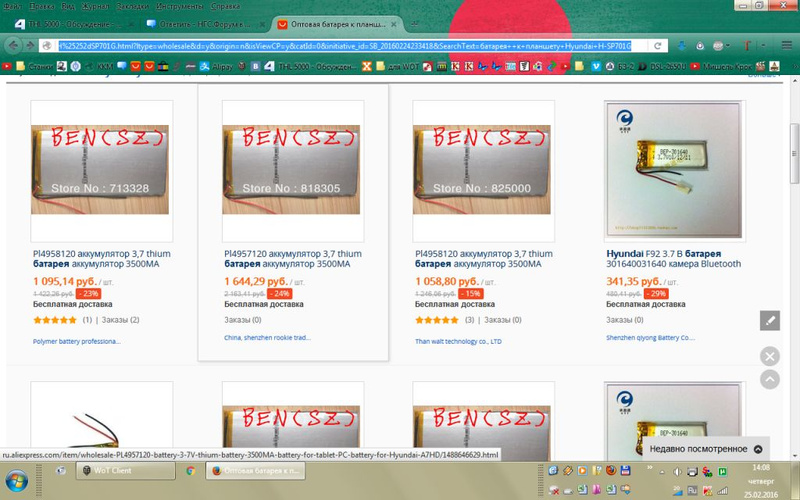The width and height of the screenshot is (800, 500).
Task: Show more bookmarks with the overflow chevron
Action: pyautogui.click(x=794, y=66)
